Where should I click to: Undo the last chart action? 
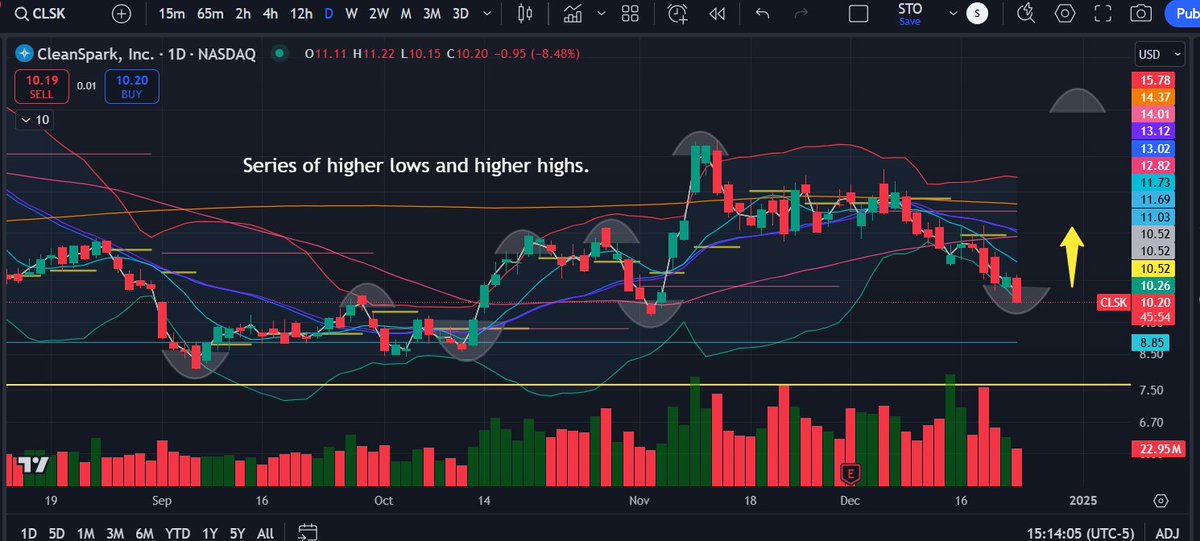[x=763, y=14]
